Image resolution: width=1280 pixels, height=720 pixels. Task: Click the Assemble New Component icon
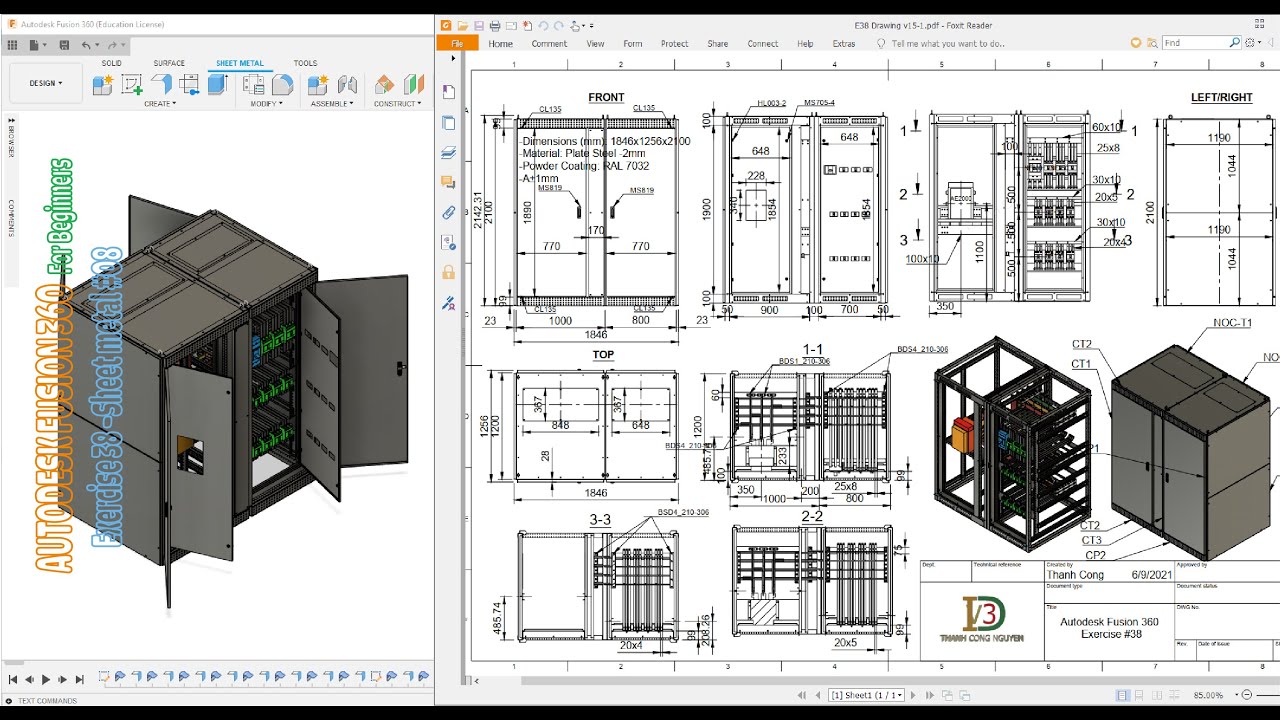318,85
